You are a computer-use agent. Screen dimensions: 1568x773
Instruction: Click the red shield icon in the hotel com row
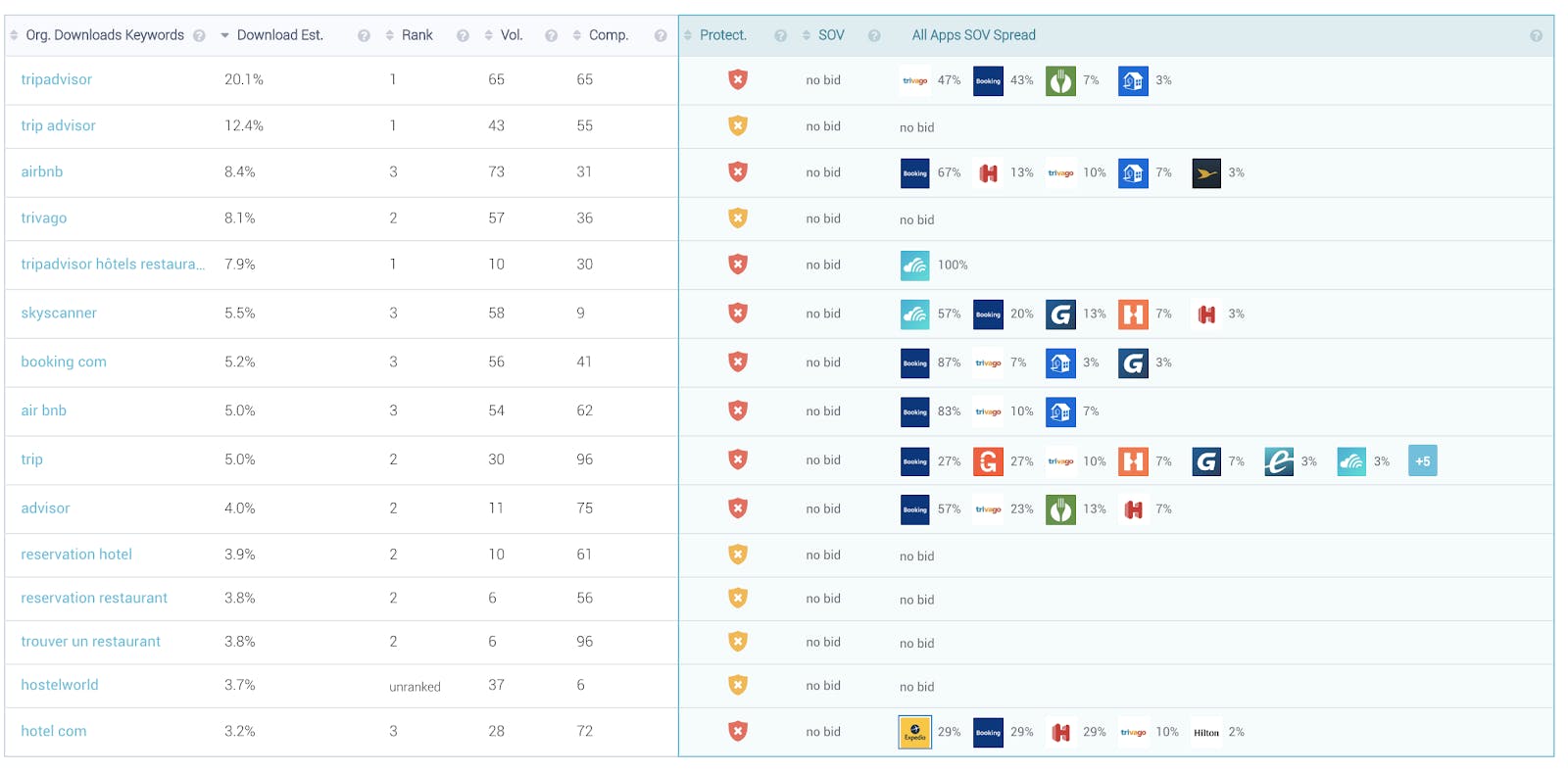click(738, 731)
